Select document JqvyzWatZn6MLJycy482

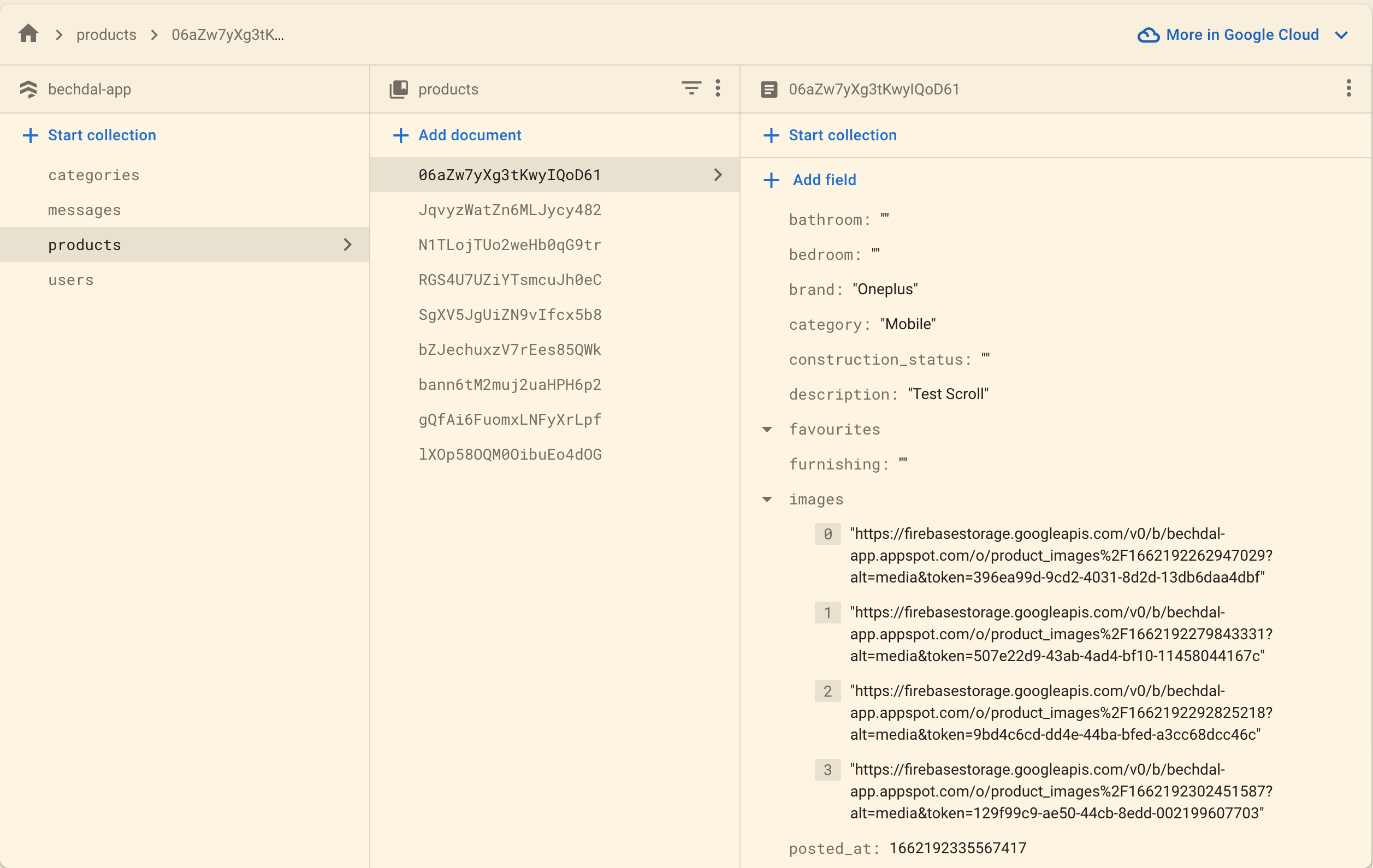[510, 210]
